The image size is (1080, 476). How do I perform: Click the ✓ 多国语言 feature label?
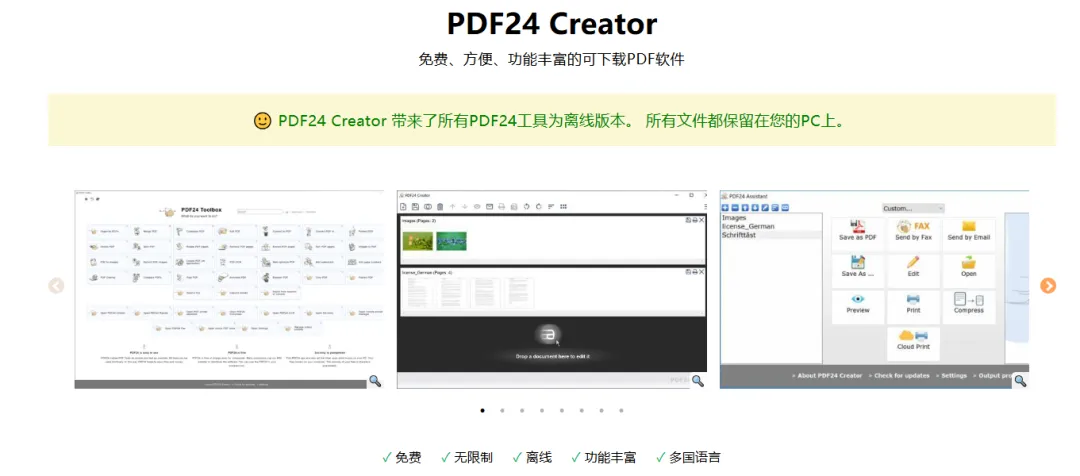pyautogui.click(x=688, y=457)
